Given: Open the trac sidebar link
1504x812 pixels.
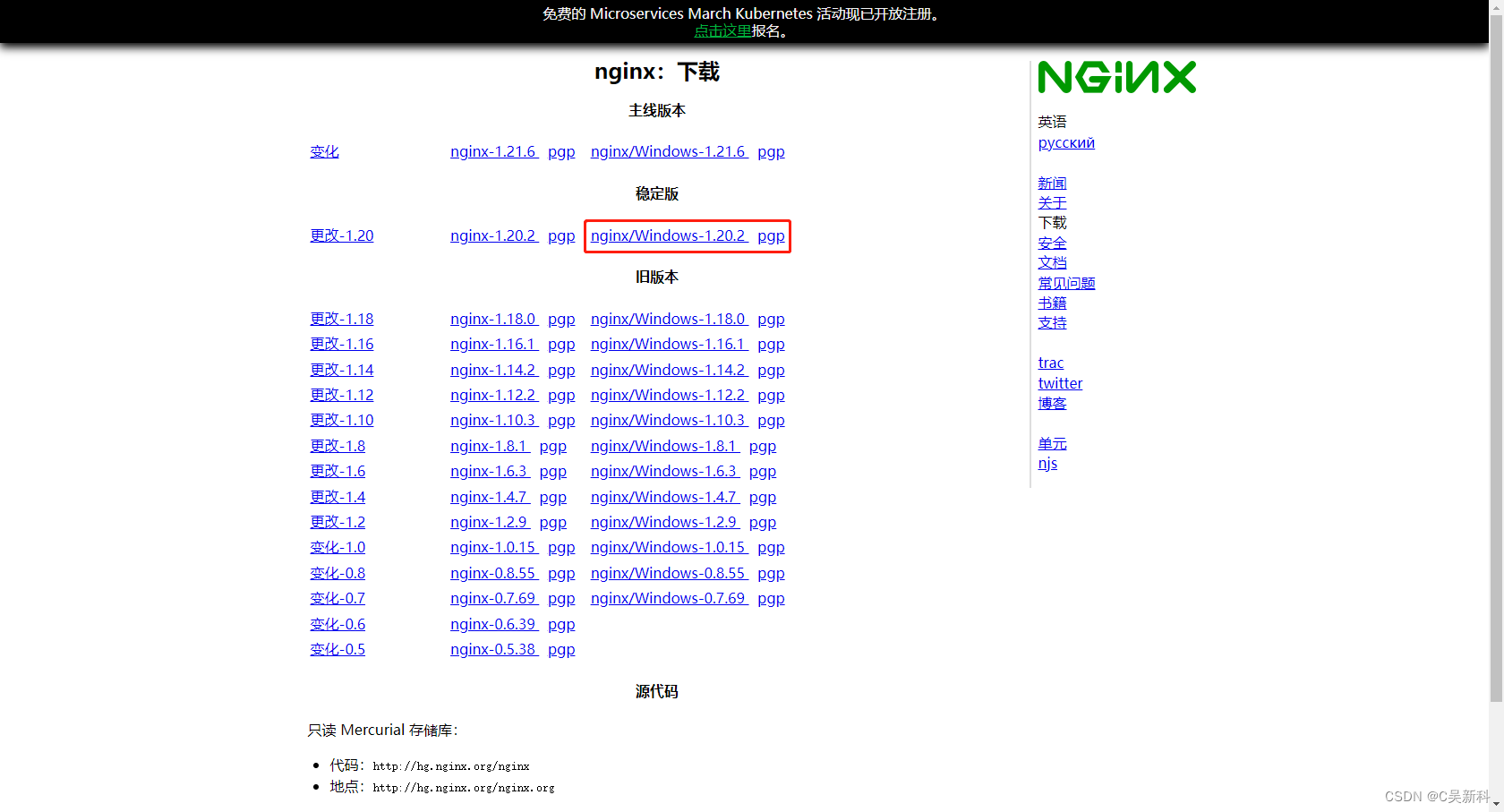Looking at the screenshot, I should tap(1051, 363).
